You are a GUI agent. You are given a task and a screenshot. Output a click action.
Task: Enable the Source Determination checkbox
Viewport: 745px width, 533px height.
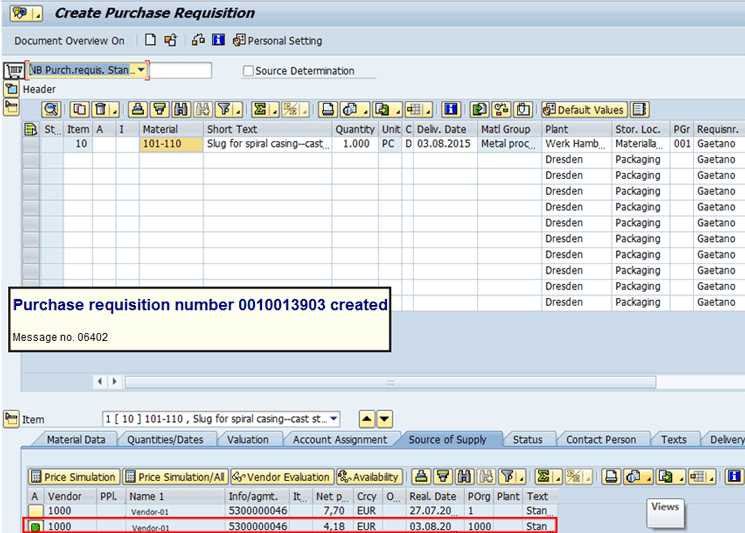pyautogui.click(x=248, y=71)
